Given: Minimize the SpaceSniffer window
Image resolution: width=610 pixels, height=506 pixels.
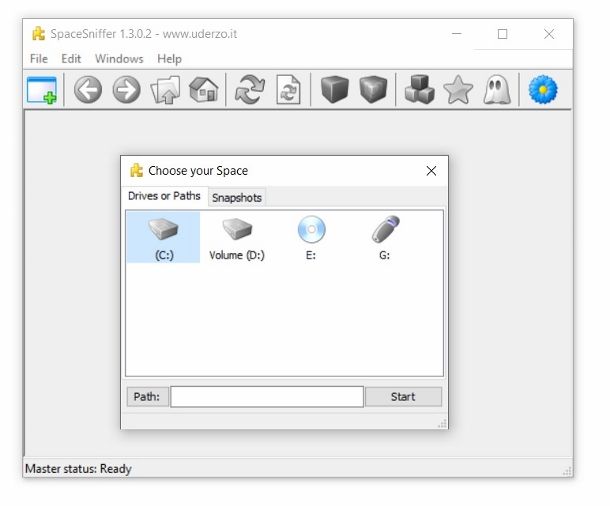Looking at the screenshot, I should click(x=457, y=34).
